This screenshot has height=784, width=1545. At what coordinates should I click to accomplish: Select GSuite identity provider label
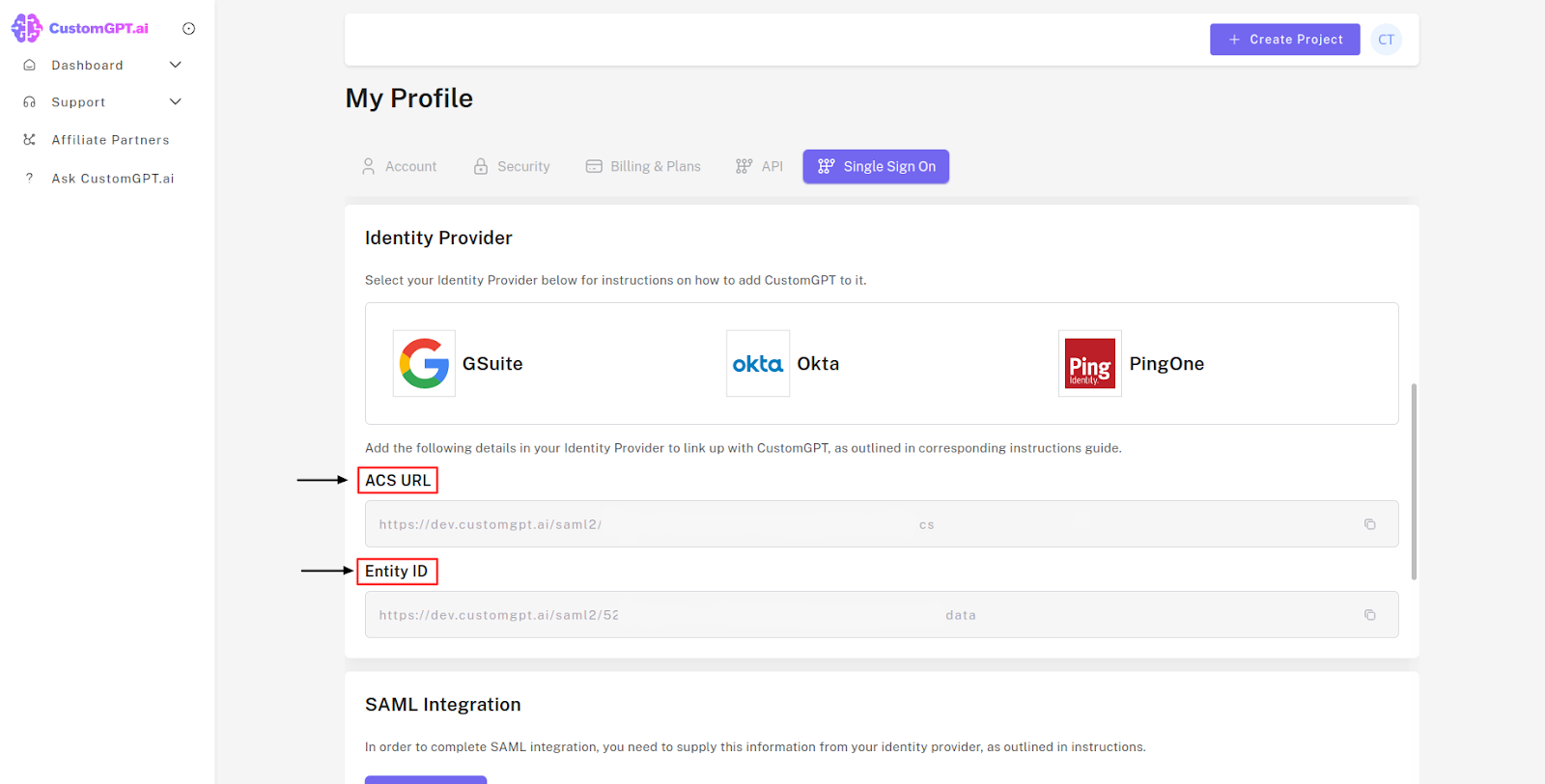coord(492,364)
